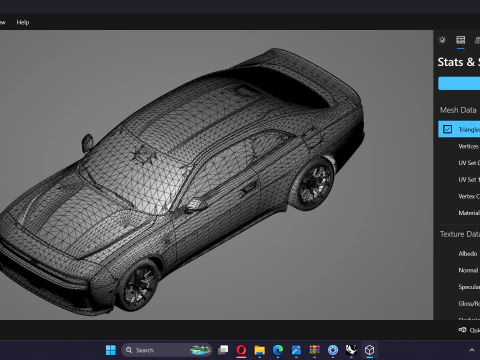Switch to the Environment & Lighting tab
The width and height of the screenshot is (480, 360).
442,40
